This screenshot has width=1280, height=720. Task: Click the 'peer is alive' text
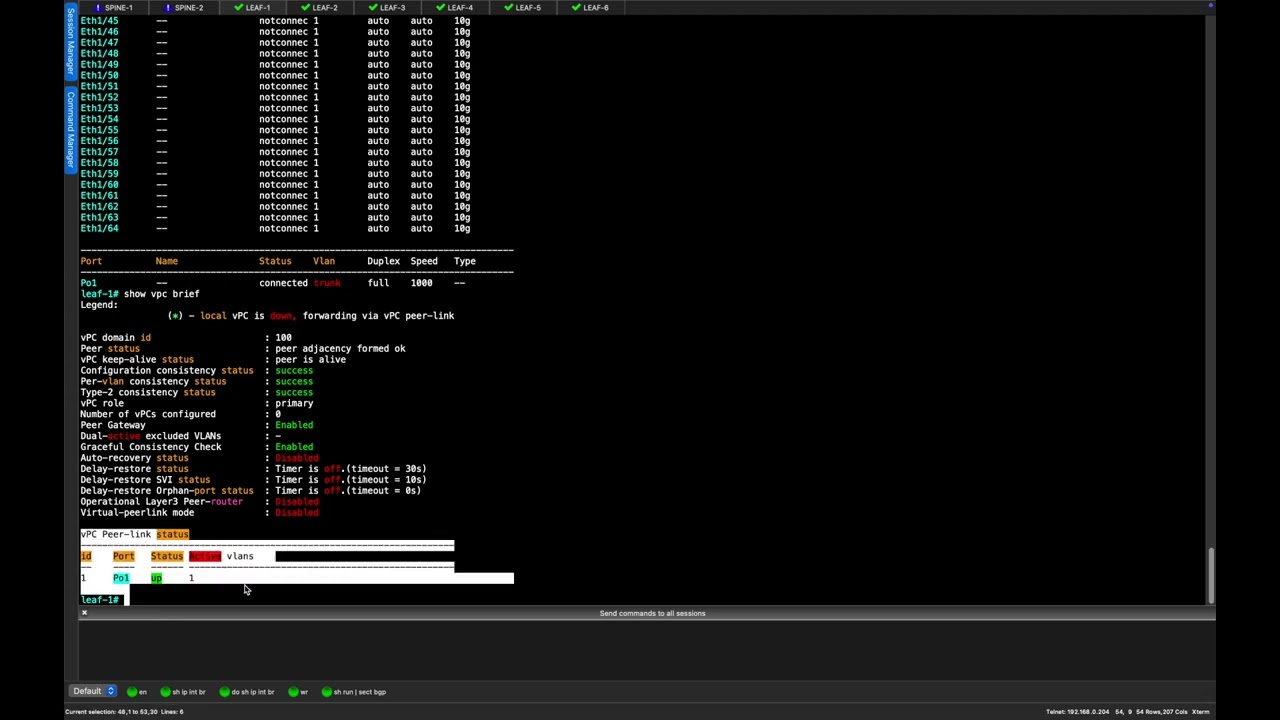pos(310,360)
